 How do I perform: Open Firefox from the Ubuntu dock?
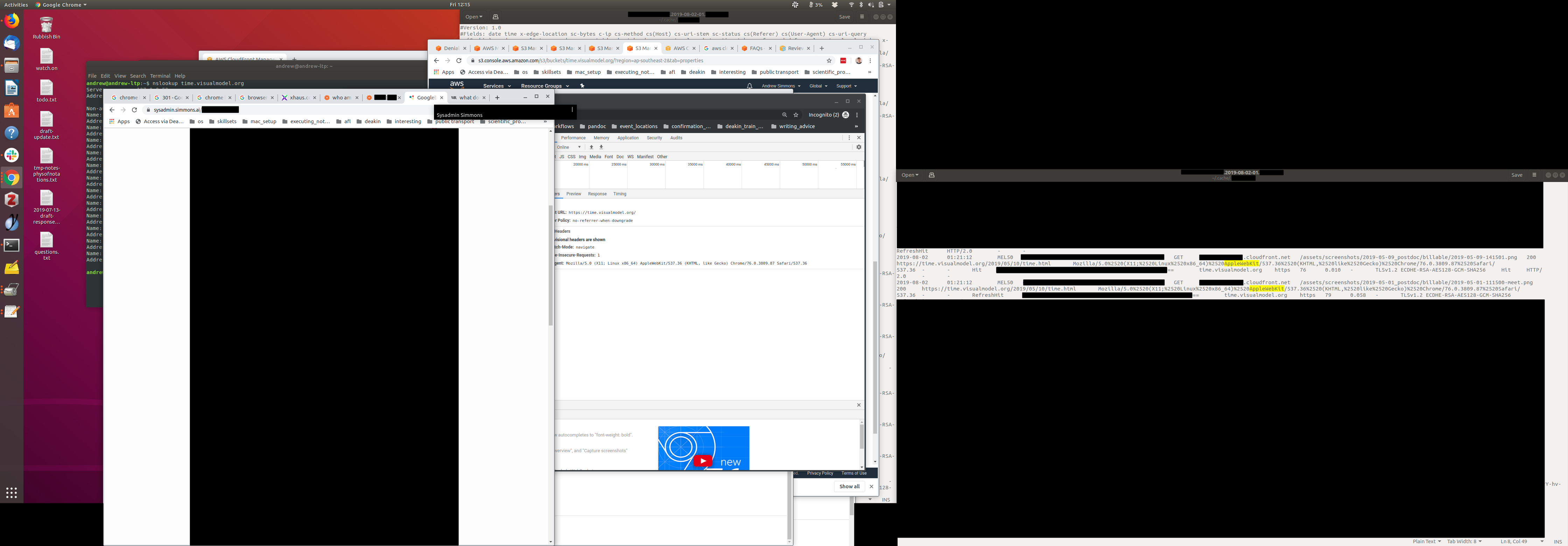click(x=12, y=21)
